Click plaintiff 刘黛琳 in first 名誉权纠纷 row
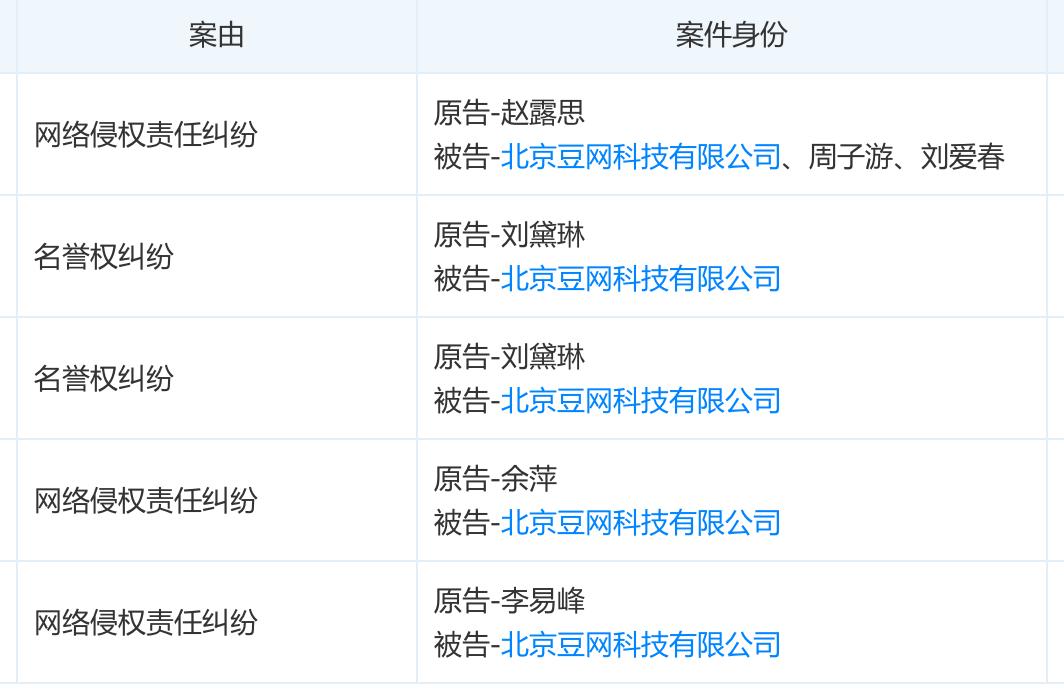 543,235
